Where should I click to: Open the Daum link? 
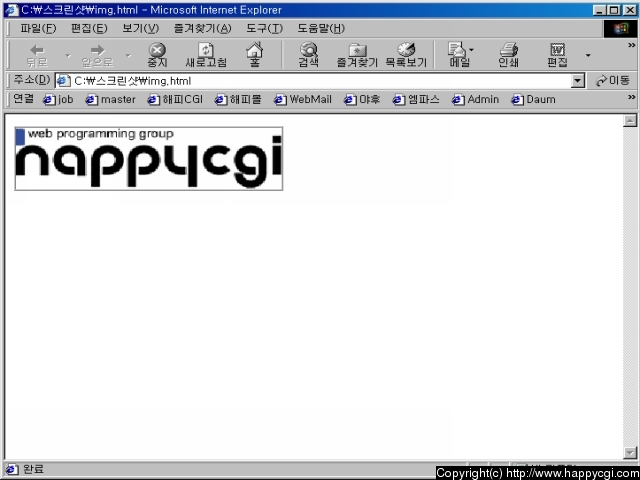533,99
